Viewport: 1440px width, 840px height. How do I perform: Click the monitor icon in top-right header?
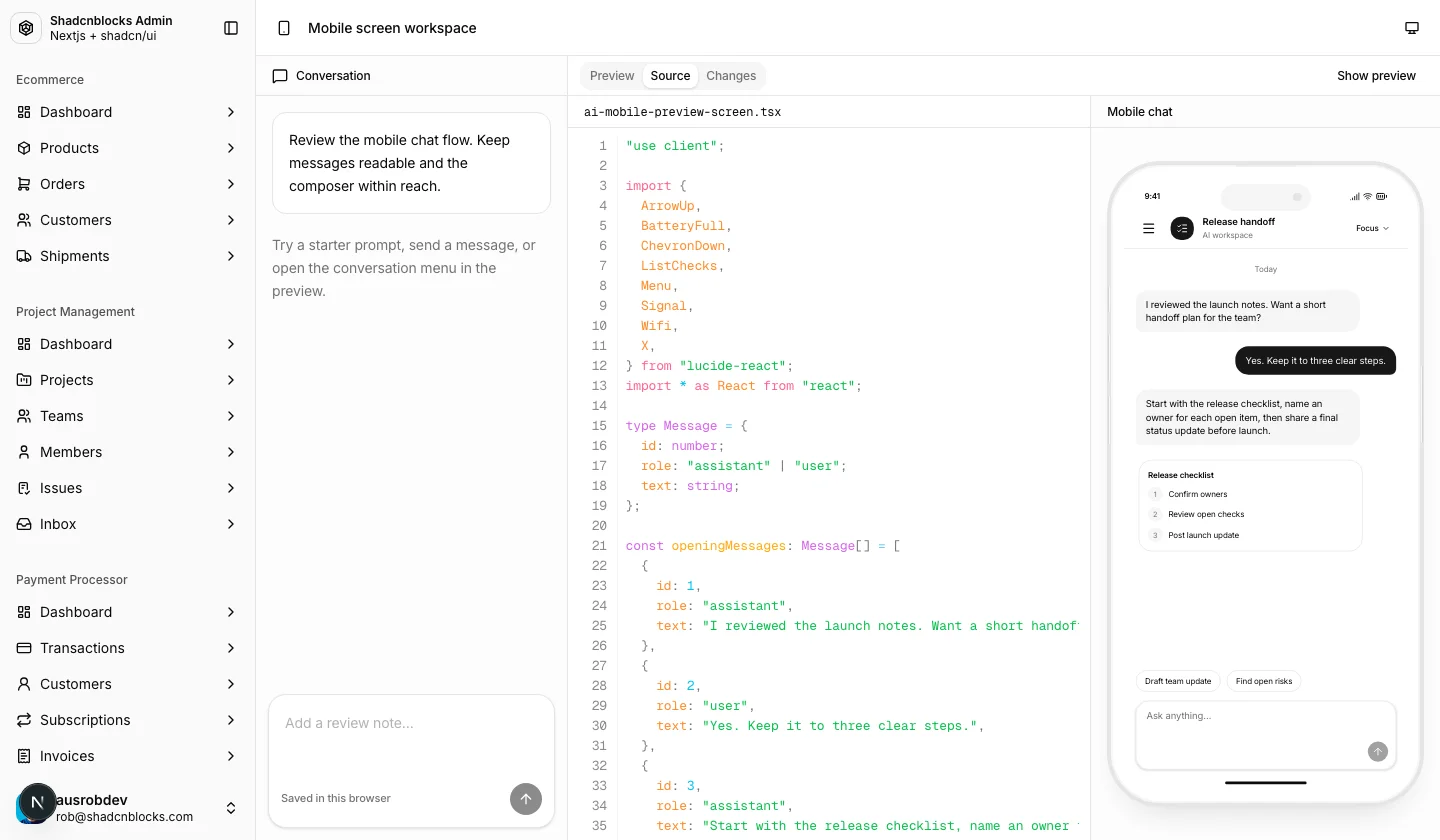coord(1412,28)
